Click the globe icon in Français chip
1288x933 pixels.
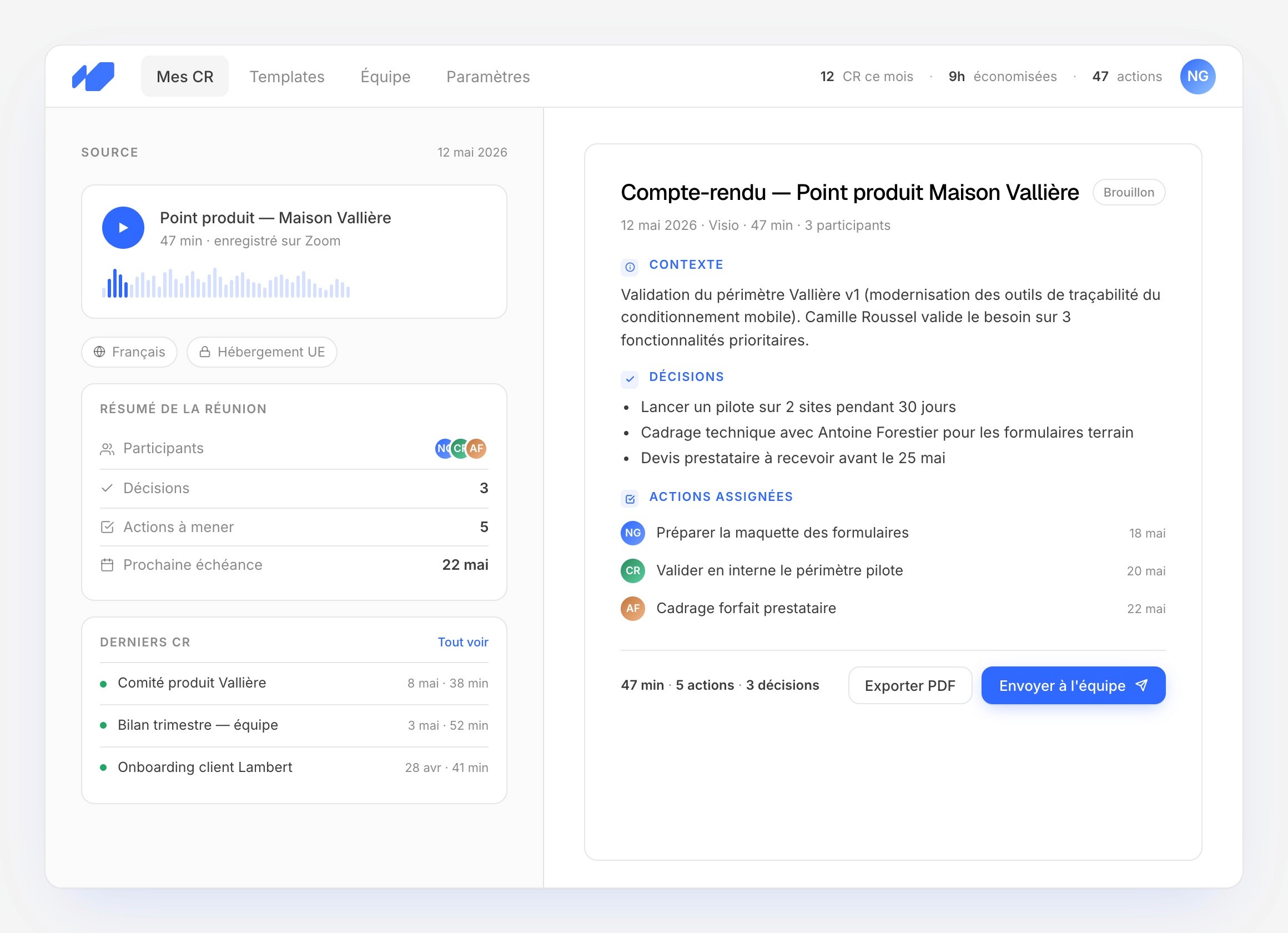[x=99, y=352]
